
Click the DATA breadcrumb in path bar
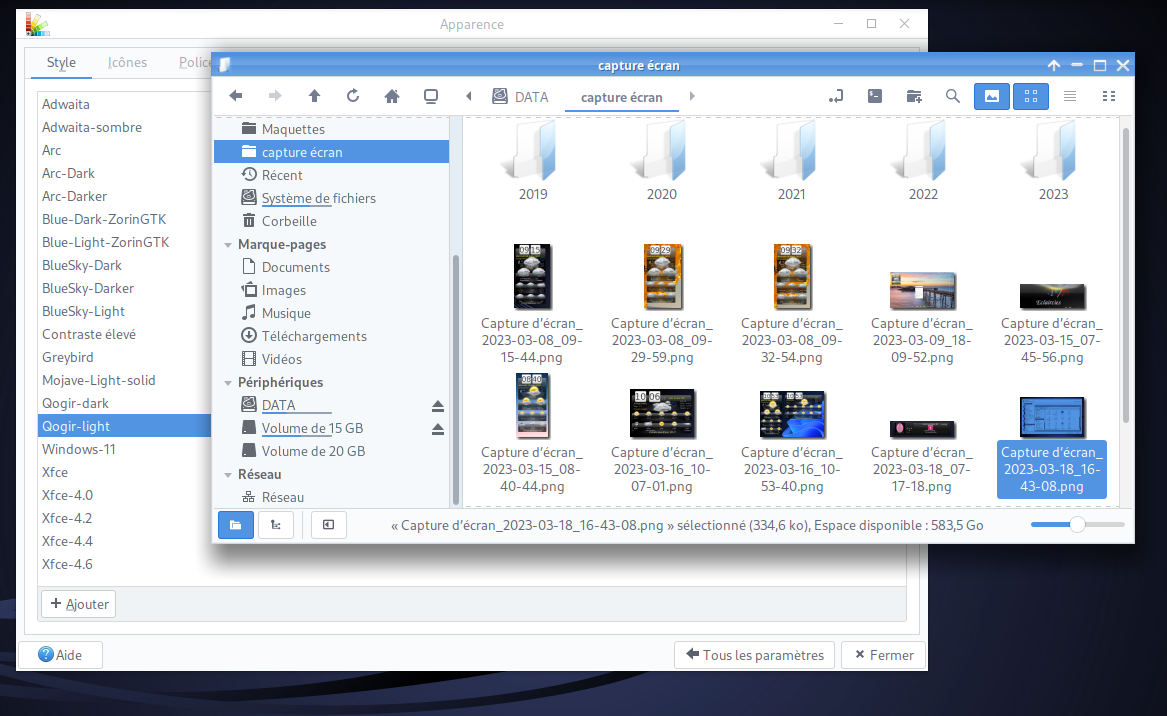point(520,97)
